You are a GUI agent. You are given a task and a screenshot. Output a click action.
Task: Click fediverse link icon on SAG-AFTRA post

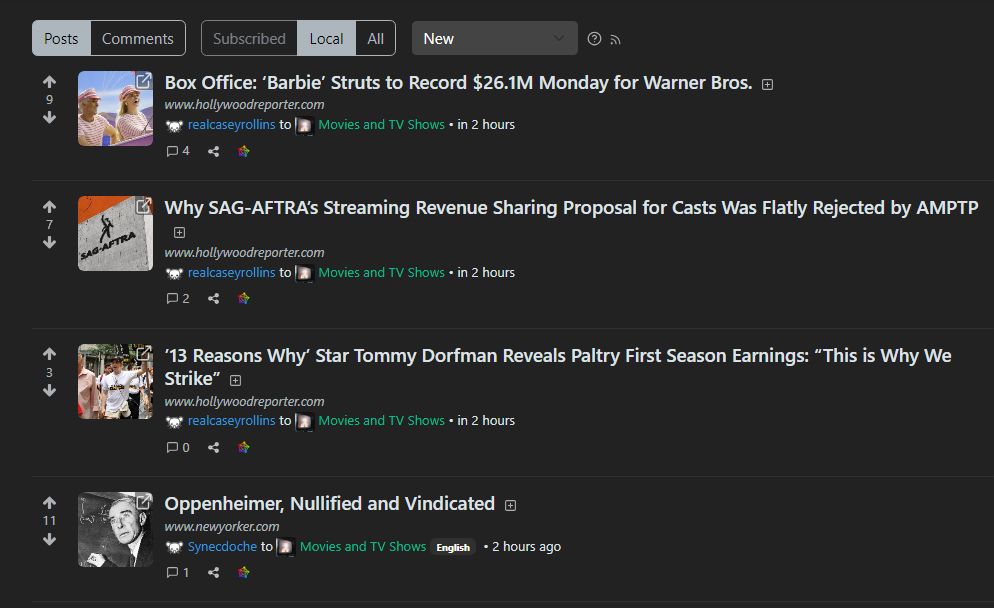click(243, 299)
